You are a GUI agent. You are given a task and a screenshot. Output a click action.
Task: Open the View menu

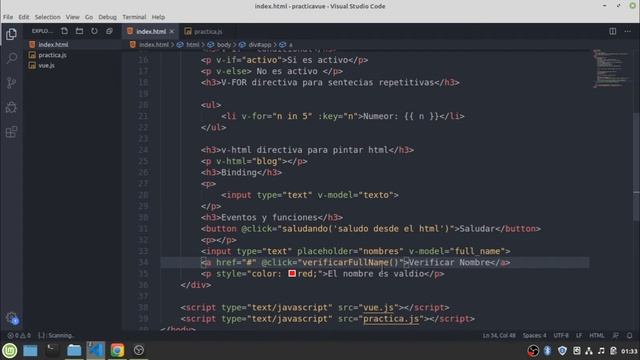coord(72,17)
